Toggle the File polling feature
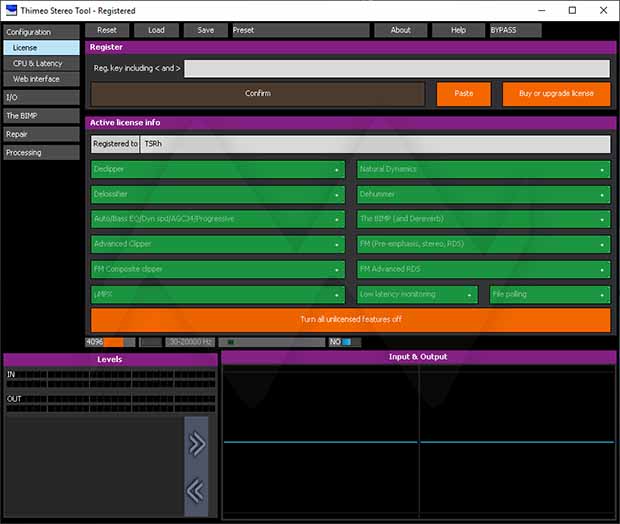Screen dimensions: 620x524 [x=550, y=295]
